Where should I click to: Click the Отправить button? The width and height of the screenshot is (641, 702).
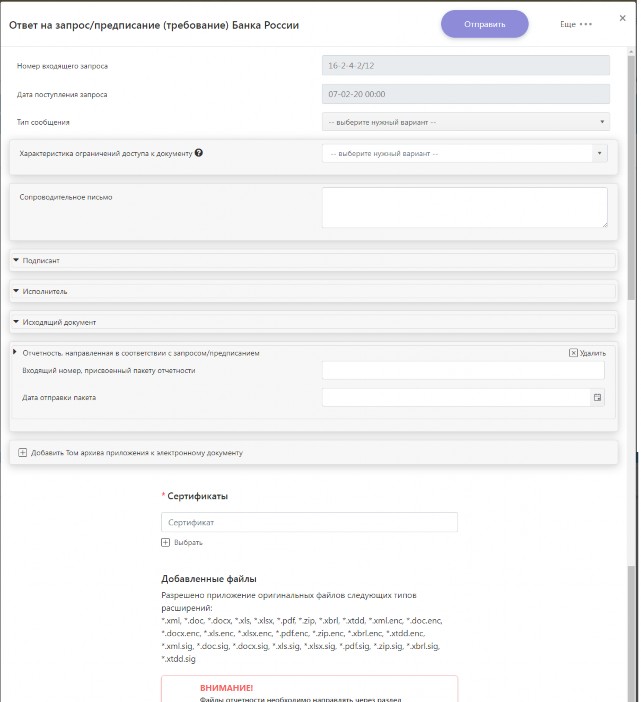click(484, 24)
